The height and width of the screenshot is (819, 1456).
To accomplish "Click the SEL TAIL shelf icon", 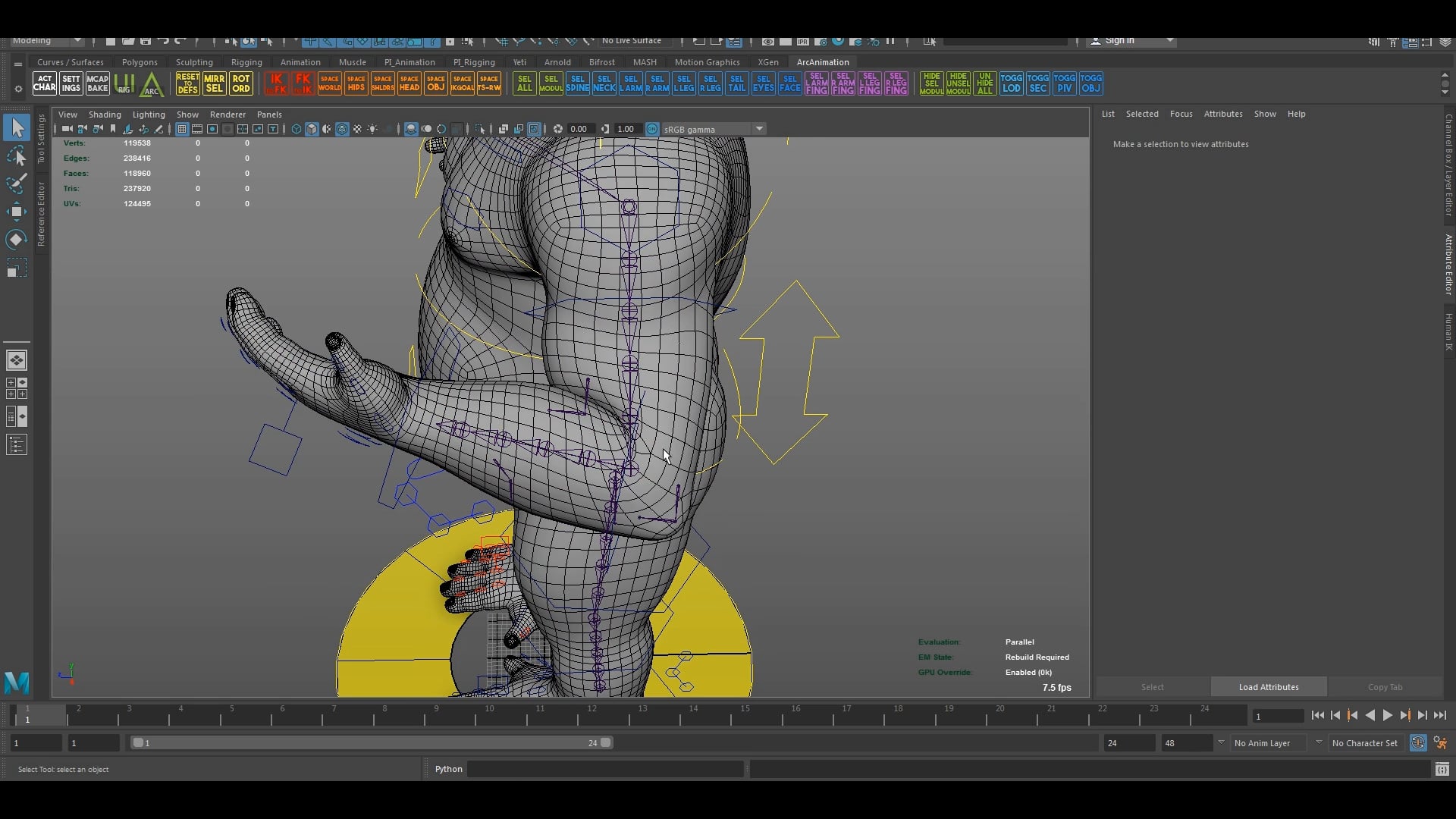I will pyautogui.click(x=737, y=83).
